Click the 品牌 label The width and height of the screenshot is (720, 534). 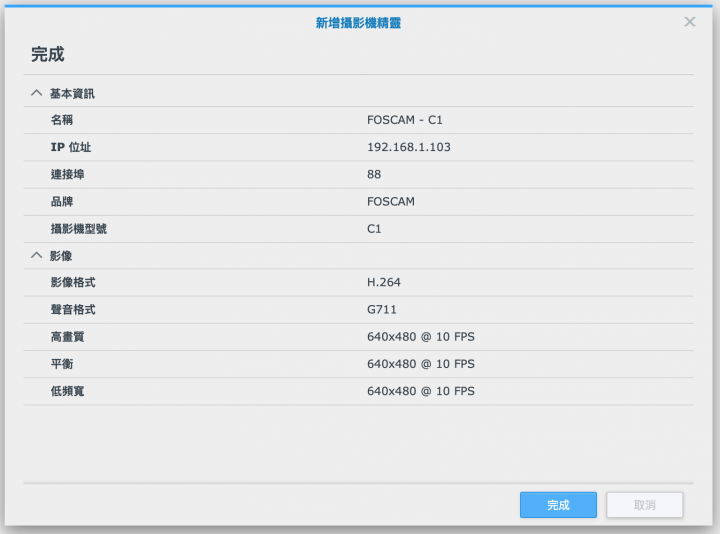pos(62,201)
